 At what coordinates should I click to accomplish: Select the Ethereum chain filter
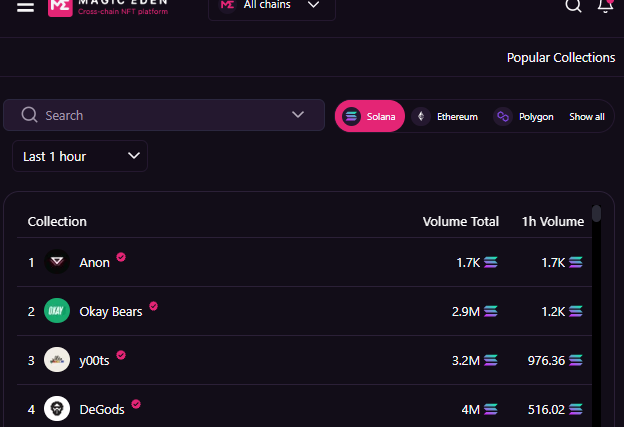[445, 117]
